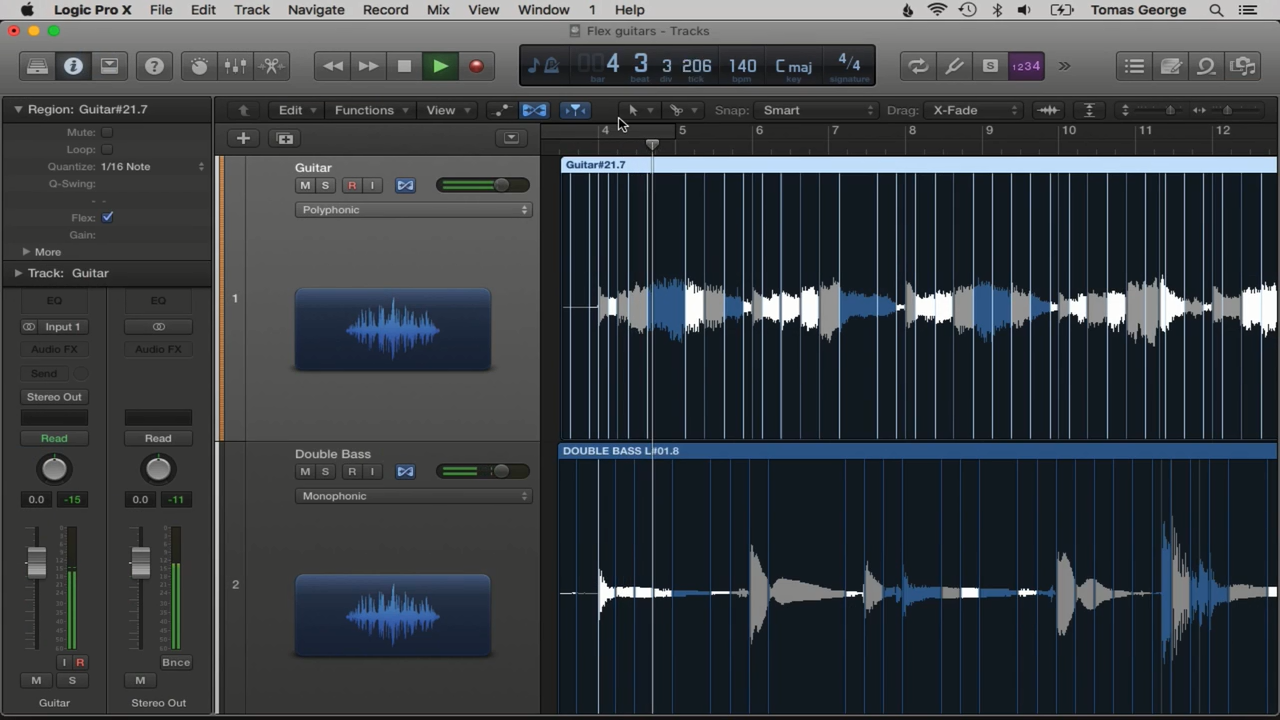Enable transport Solo S button
Screen dimensions: 1280x720
tap(989, 66)
